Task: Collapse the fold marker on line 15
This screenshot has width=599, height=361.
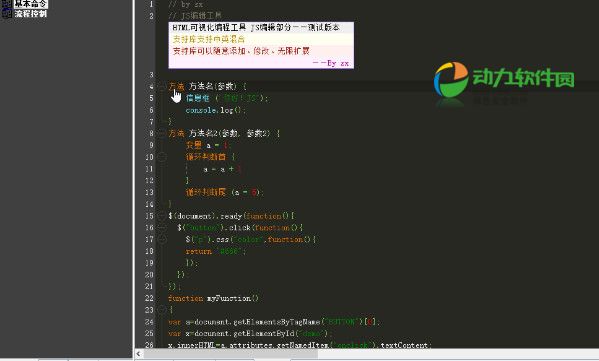Action: tap(162, 216)
